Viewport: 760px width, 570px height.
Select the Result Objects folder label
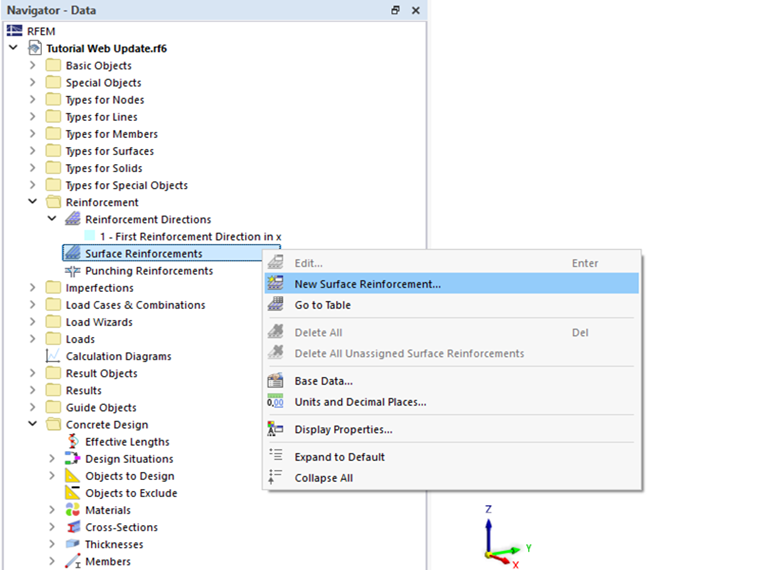(x=101, y=373)
